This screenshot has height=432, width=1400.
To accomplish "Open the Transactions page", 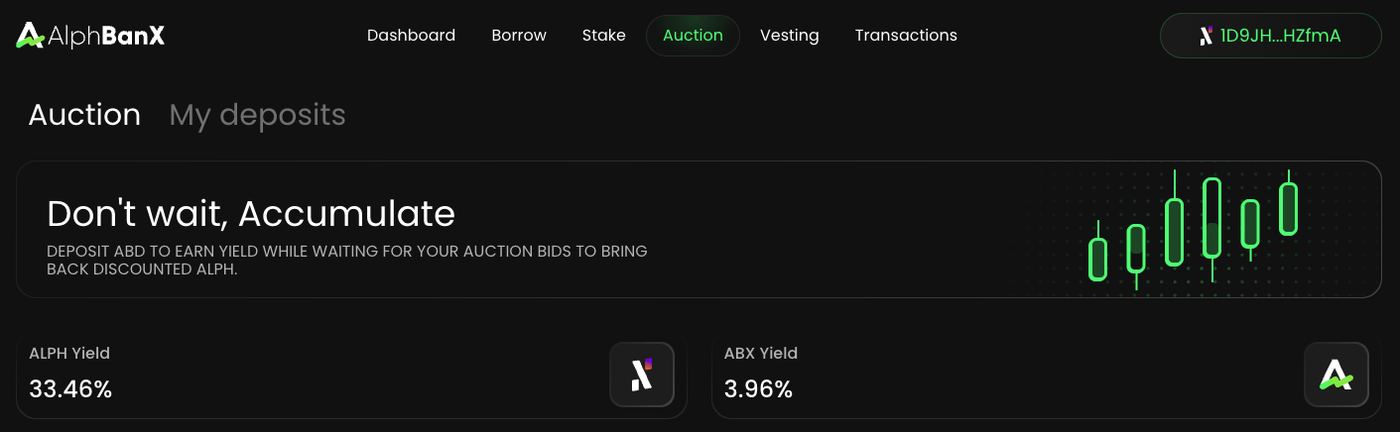I will click(x=906, y=35).
